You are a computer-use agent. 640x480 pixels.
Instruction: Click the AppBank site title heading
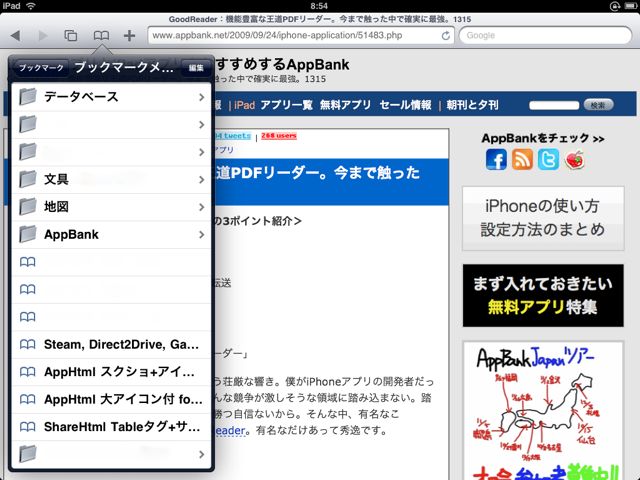click(282, 64)
